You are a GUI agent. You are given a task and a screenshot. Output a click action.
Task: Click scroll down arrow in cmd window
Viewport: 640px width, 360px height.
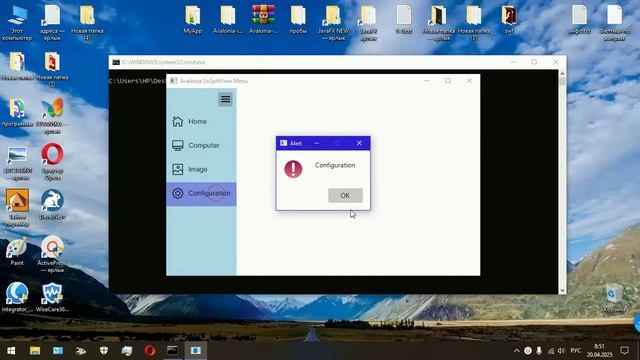click(x=562, y=290)
